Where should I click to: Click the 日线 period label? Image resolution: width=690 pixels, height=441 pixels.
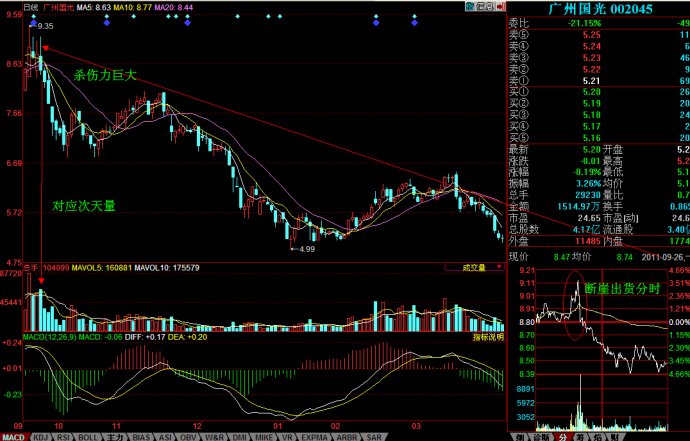coord(31,6)
